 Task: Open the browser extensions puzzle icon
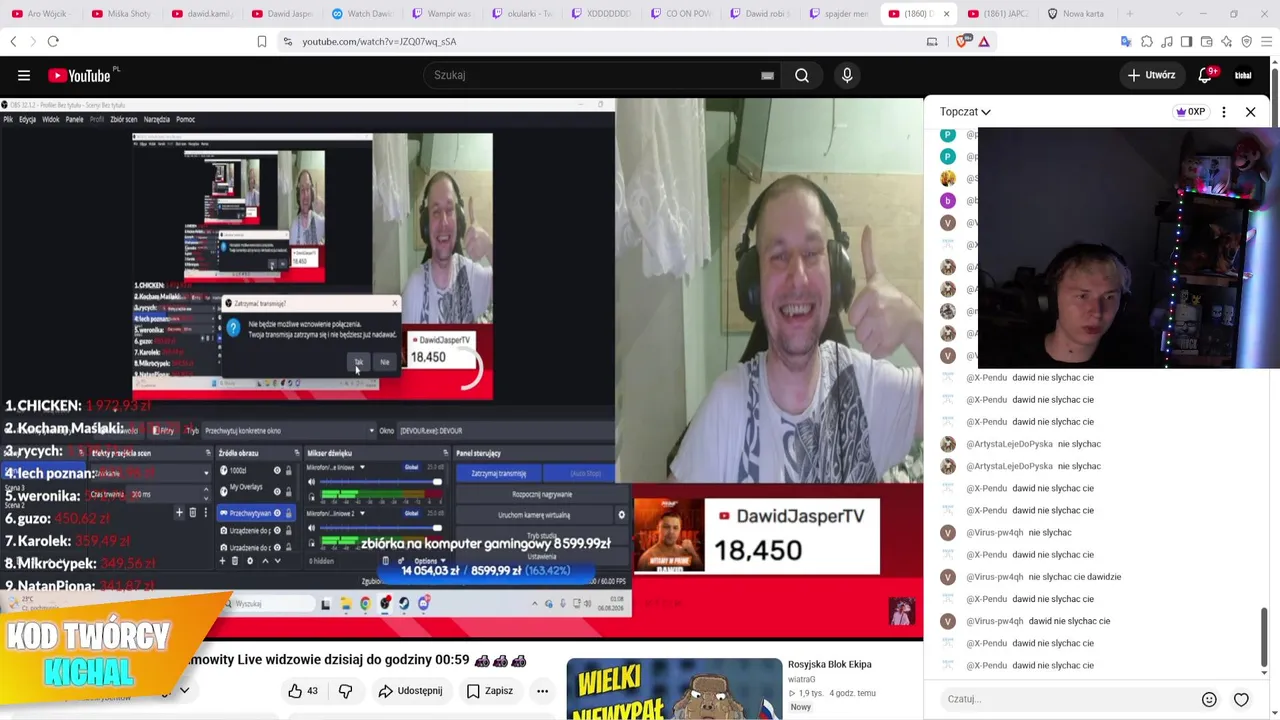coord(1146,41)
